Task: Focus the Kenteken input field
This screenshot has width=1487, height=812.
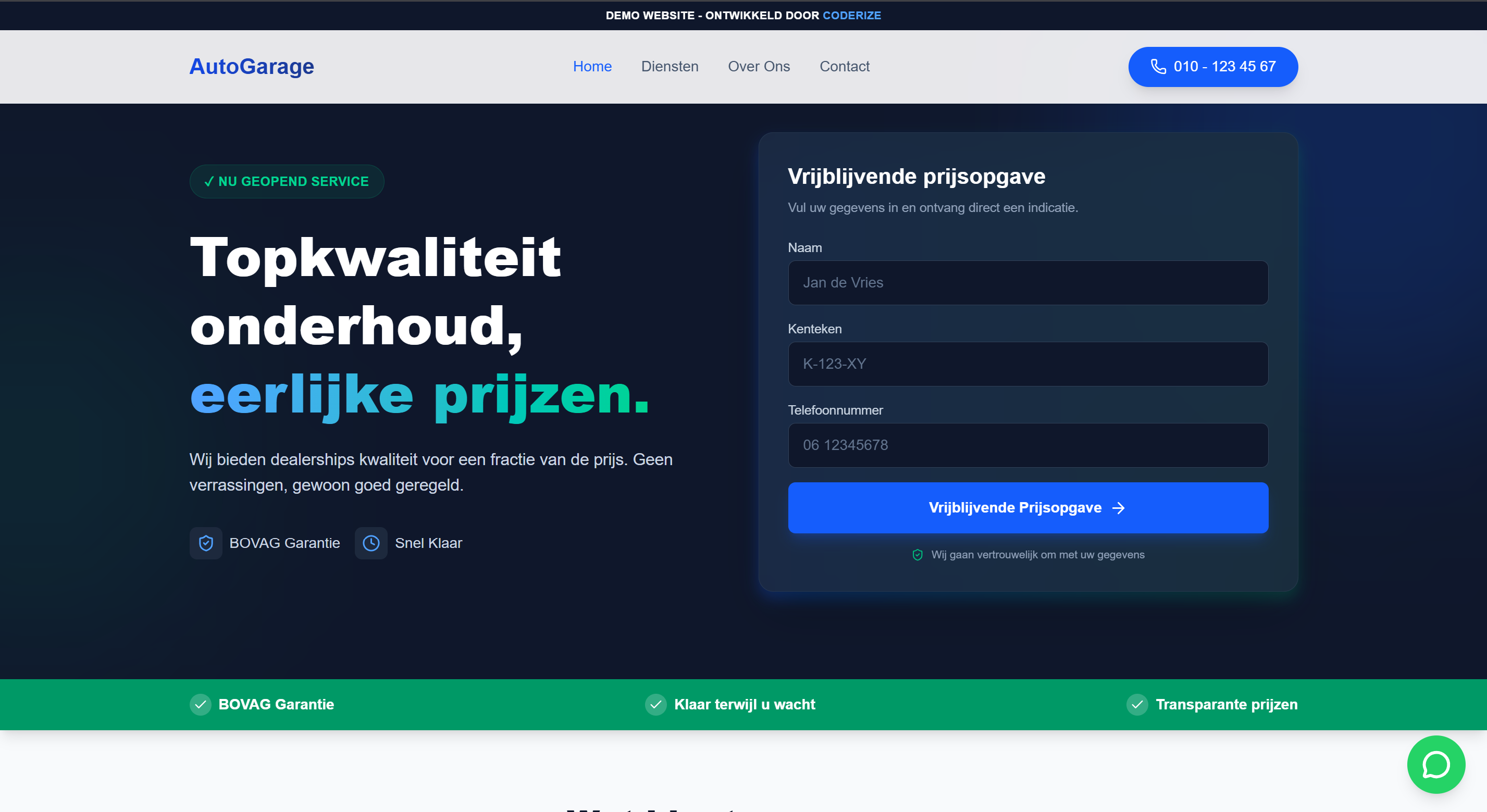Action: [1027, 364]
